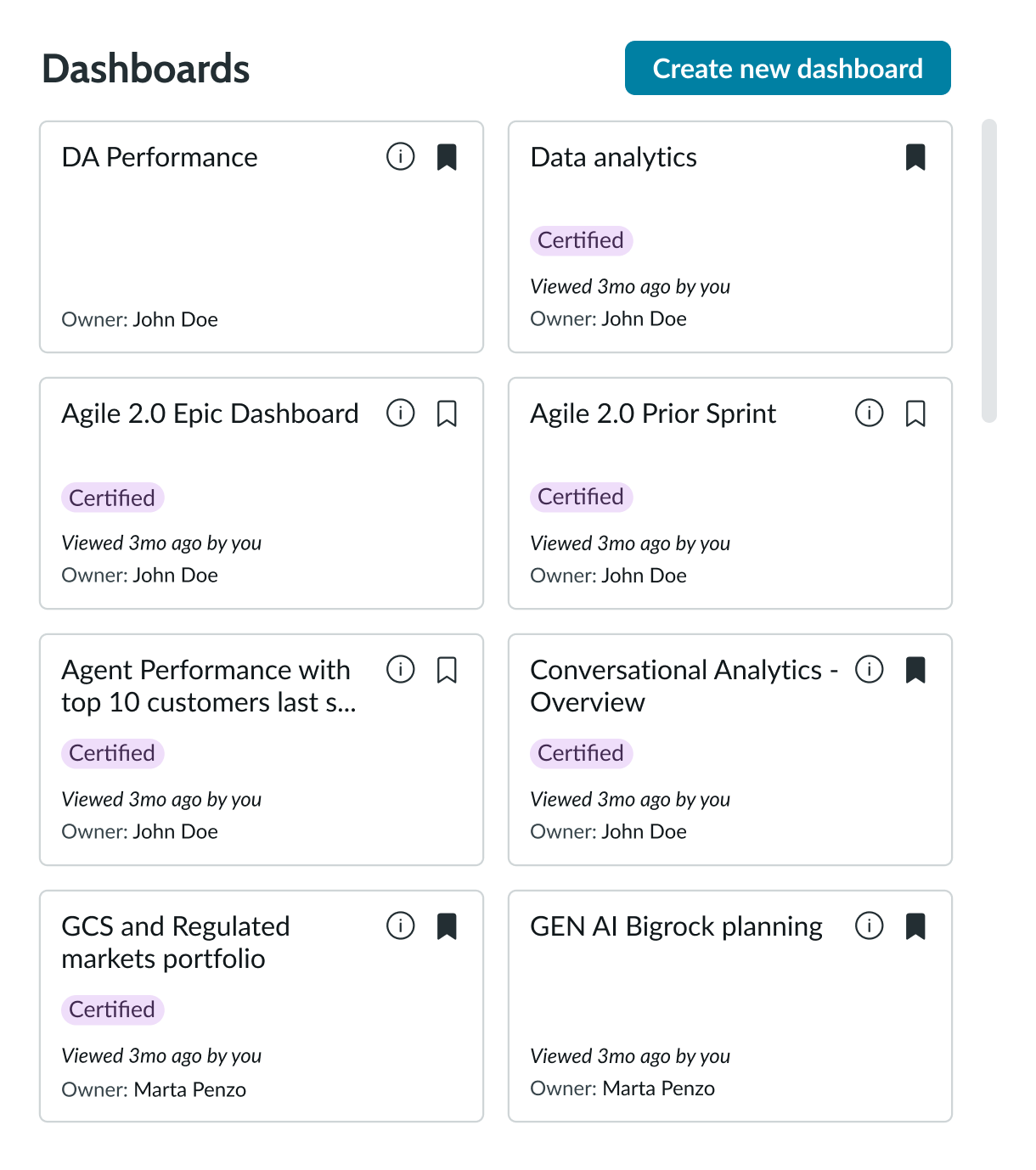Open info for GEN AI Bigrock planning
This screenshot has height=1170, width=1036.
point(869,927)
